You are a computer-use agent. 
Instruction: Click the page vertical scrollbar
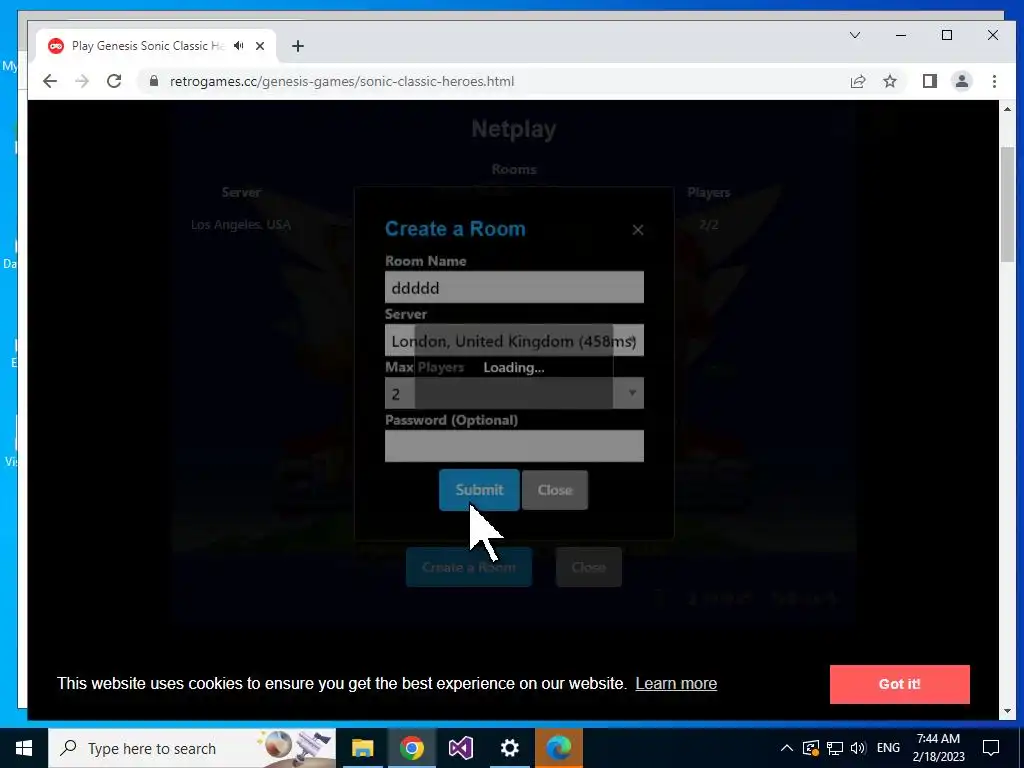1006,204
